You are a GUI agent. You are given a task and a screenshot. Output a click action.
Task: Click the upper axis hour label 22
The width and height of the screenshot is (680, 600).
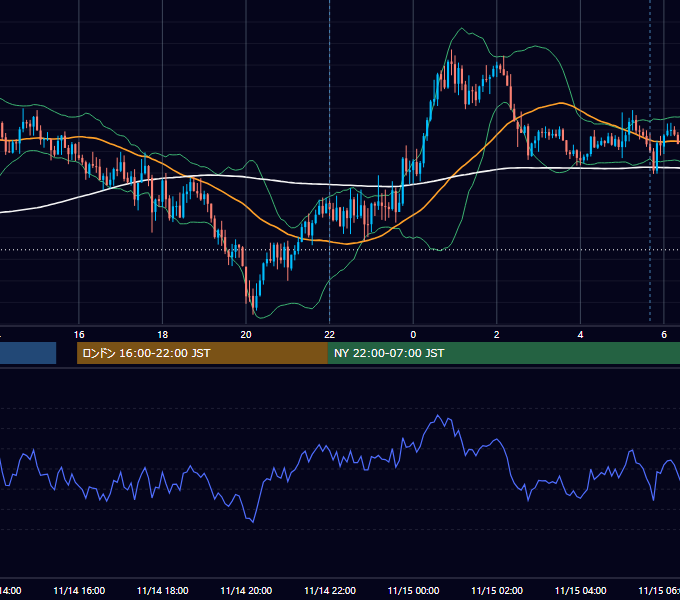pyautogui.click(x=330, y=334)
